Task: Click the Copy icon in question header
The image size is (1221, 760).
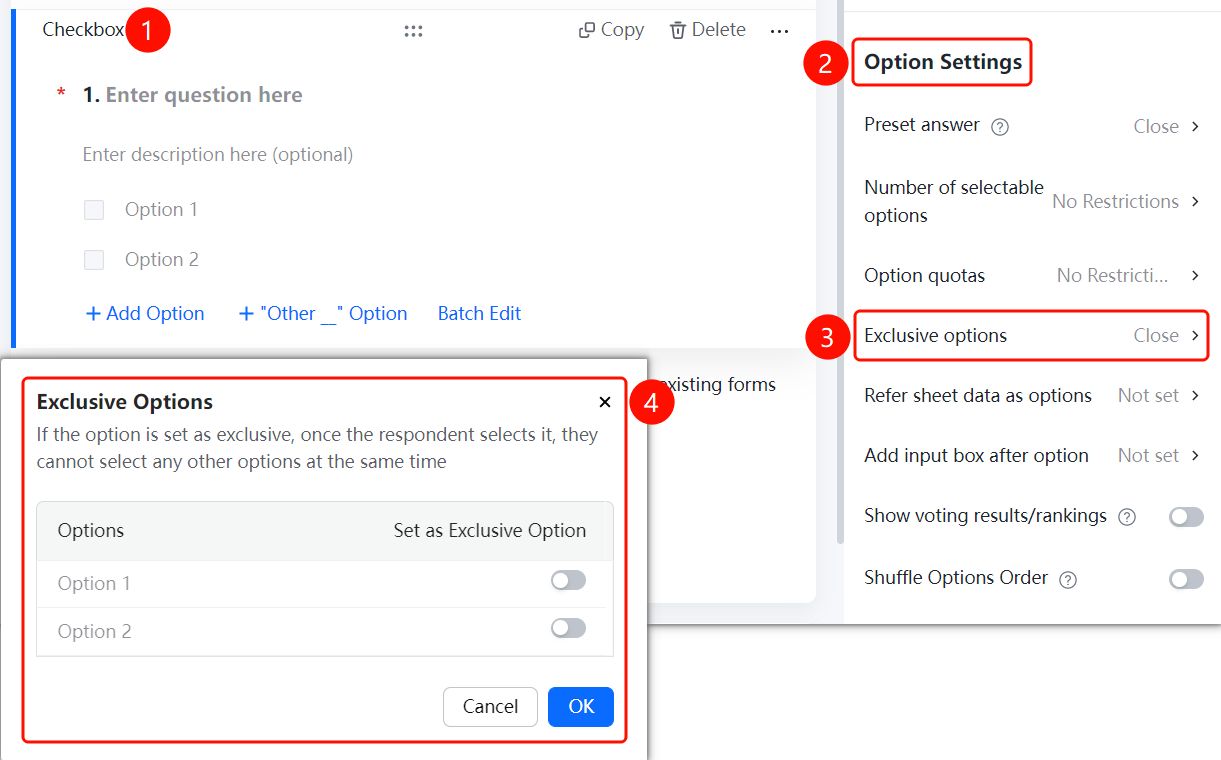Action: (587, 30)
